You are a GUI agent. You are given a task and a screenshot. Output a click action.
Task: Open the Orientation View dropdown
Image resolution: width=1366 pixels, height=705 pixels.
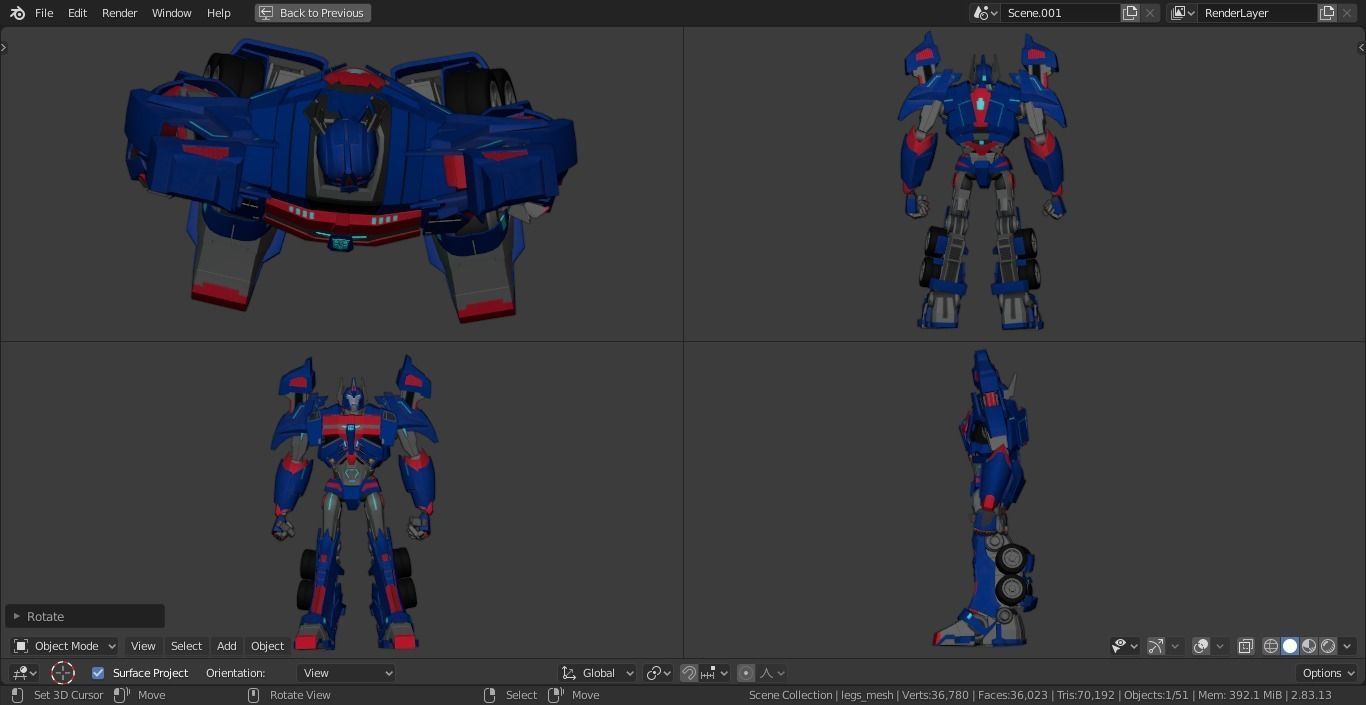[346, 673]
